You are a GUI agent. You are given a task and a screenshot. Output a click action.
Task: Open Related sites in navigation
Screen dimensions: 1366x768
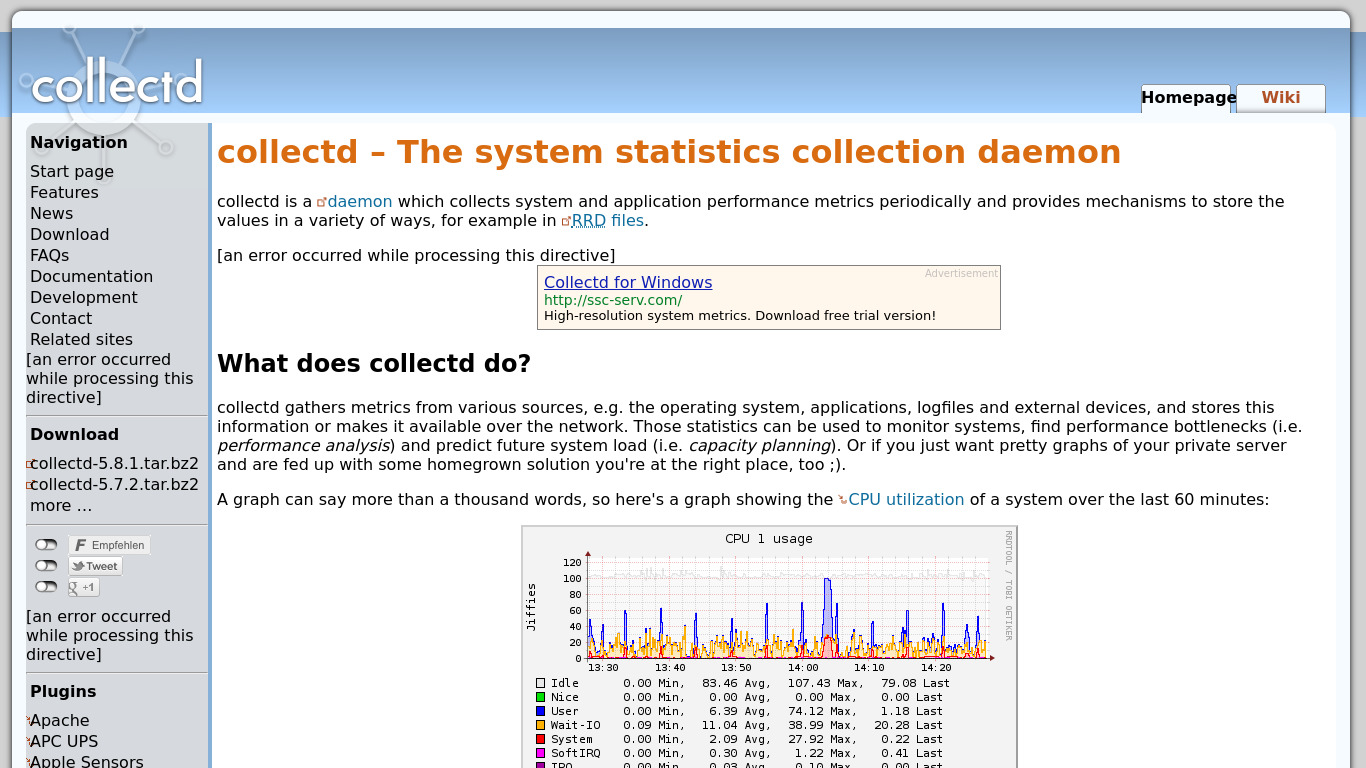tap(81, 339)
